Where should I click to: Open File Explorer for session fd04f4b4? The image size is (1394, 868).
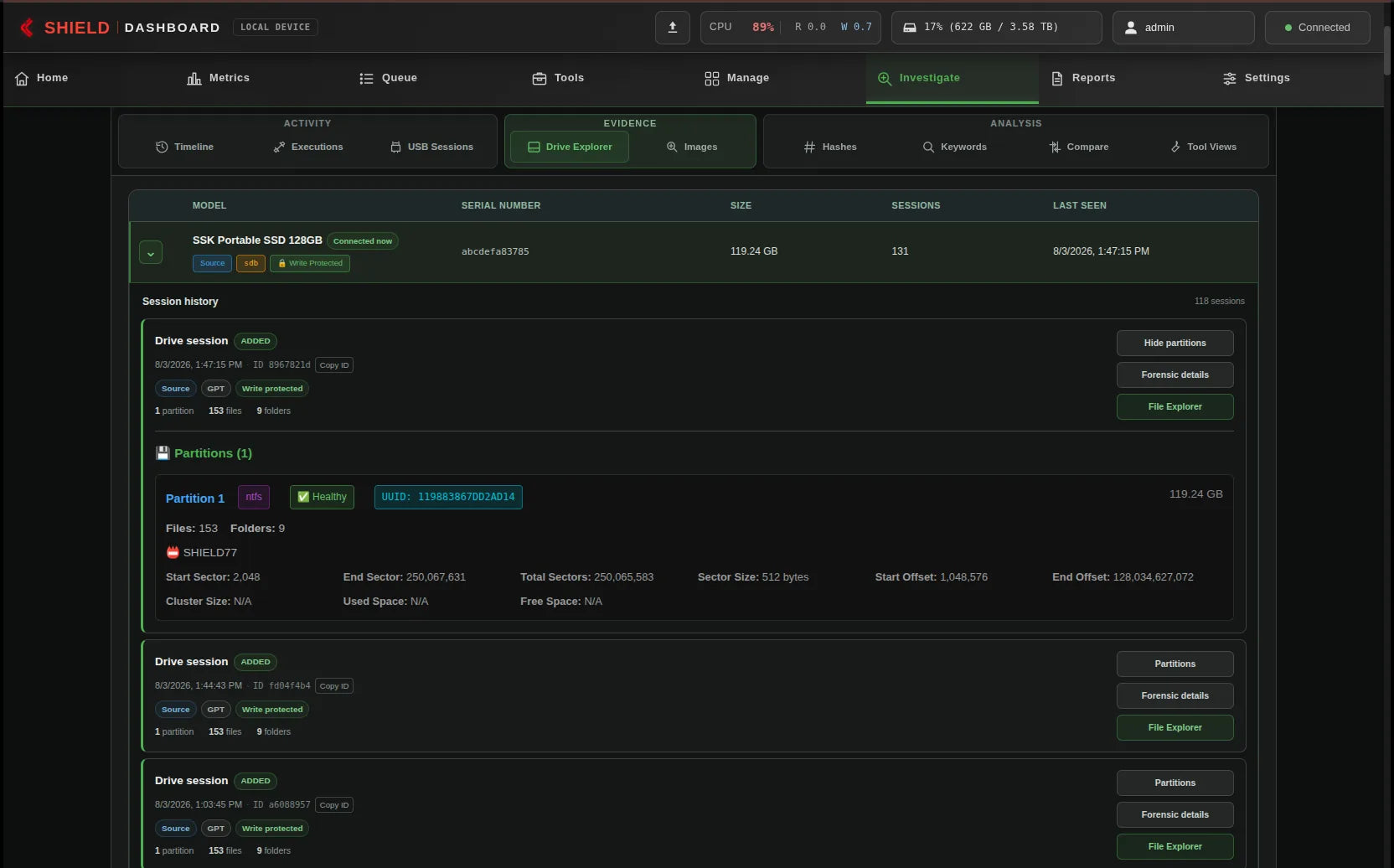[1175, 727]
